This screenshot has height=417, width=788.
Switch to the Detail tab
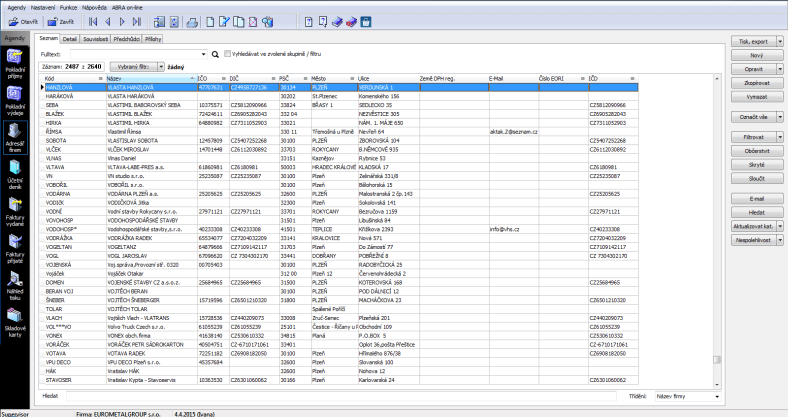tap(70, 39)
